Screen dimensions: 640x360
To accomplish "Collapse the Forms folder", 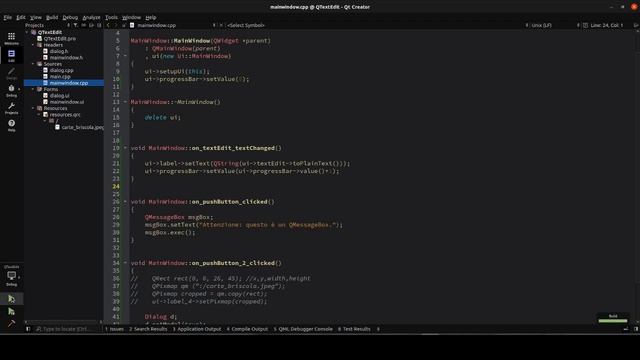I will [x=33, y=89].
